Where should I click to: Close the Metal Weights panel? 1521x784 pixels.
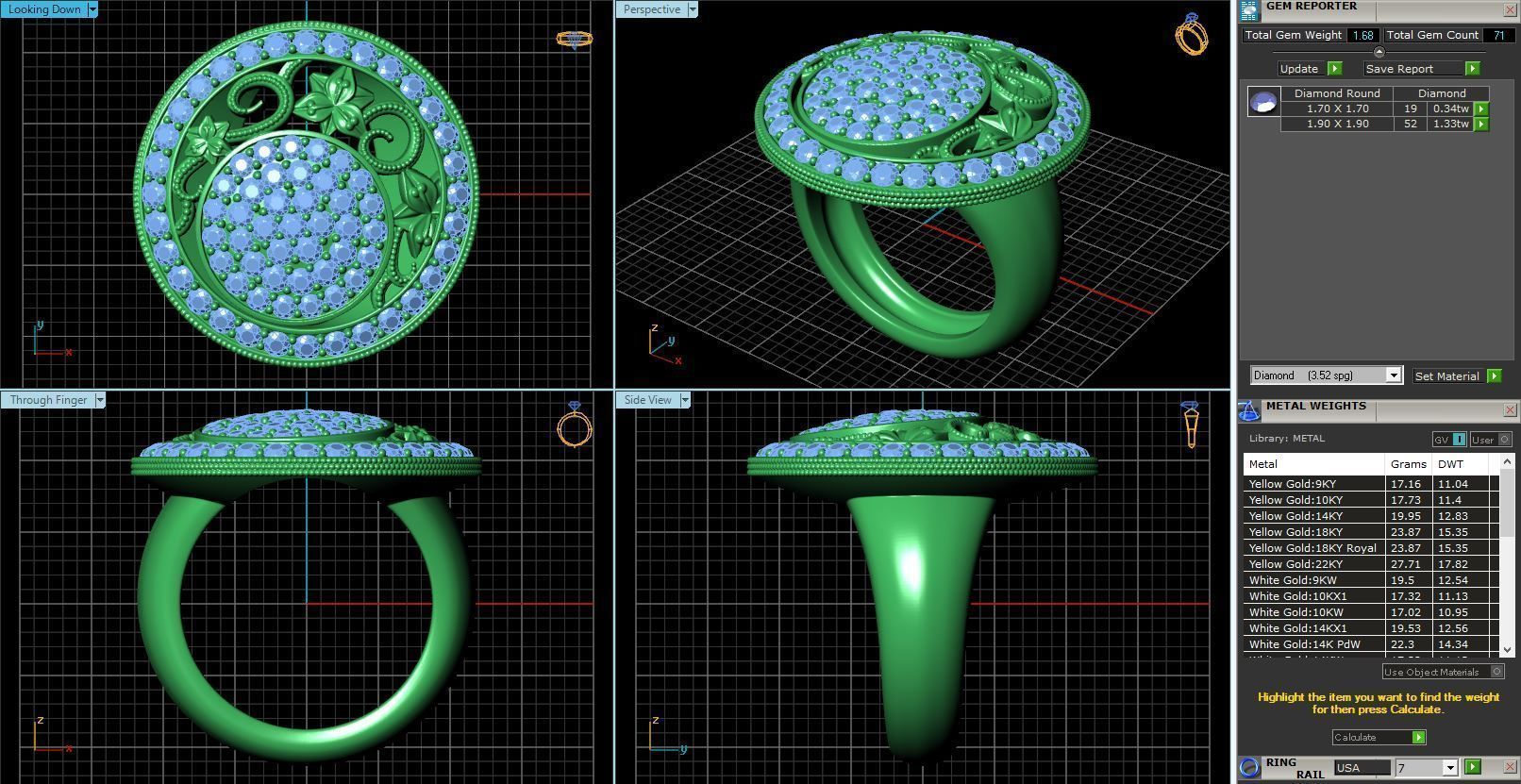(1509, 409)
